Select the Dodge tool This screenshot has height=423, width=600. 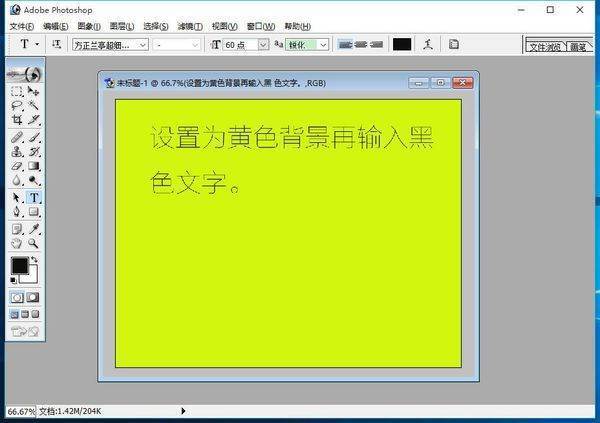[34, 180]
